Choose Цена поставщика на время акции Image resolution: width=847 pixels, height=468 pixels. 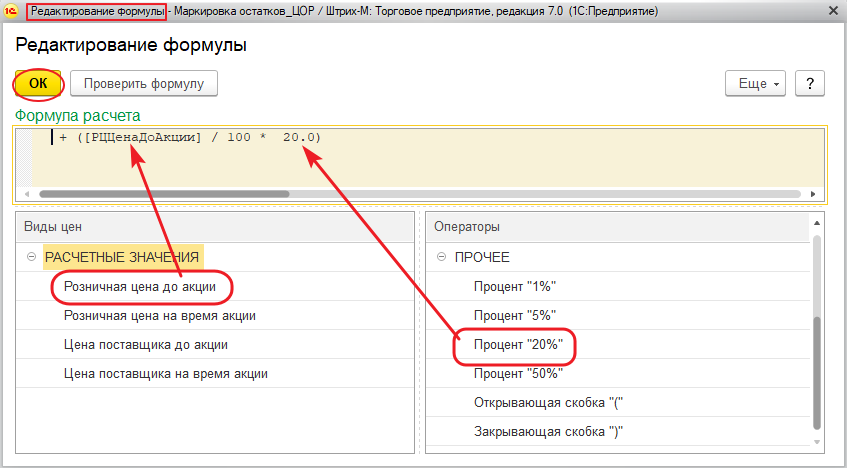166,373
